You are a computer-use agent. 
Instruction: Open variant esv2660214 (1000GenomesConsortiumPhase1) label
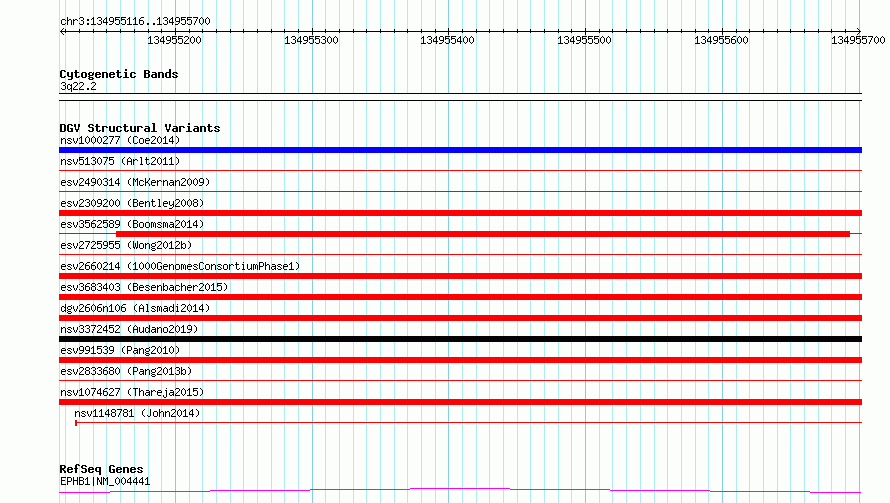pyautogui.click(x=180, y=266)
